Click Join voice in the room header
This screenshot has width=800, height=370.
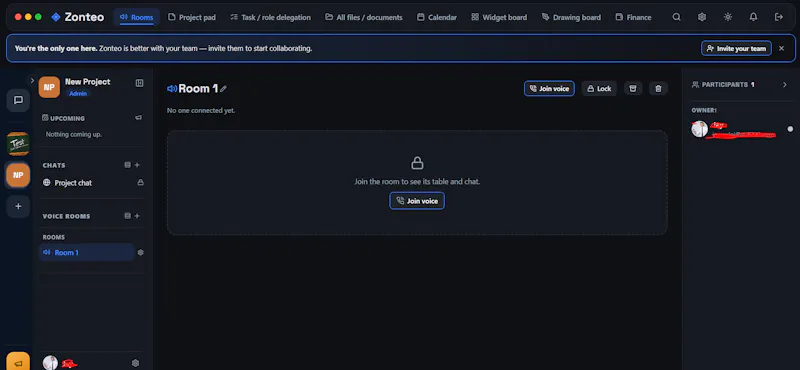pyautogui.click(x=549, y=89)
